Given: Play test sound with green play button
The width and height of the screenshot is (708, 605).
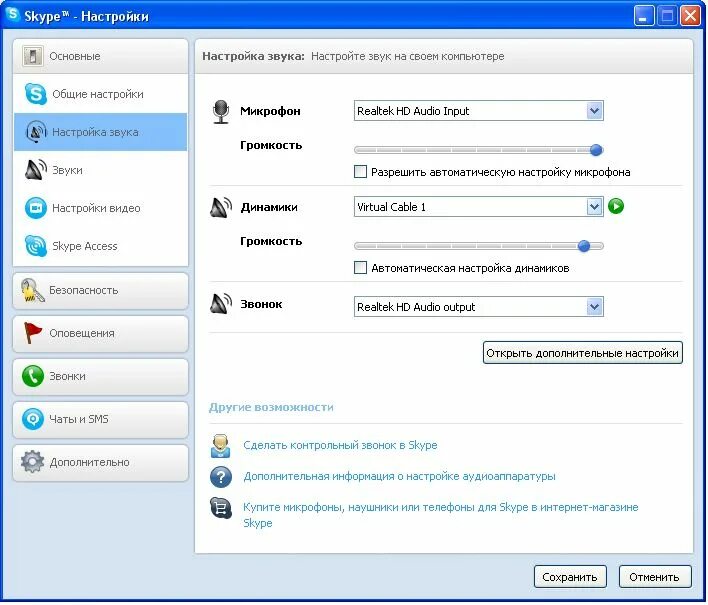Looking at the screenshot, I should [616, 206].
